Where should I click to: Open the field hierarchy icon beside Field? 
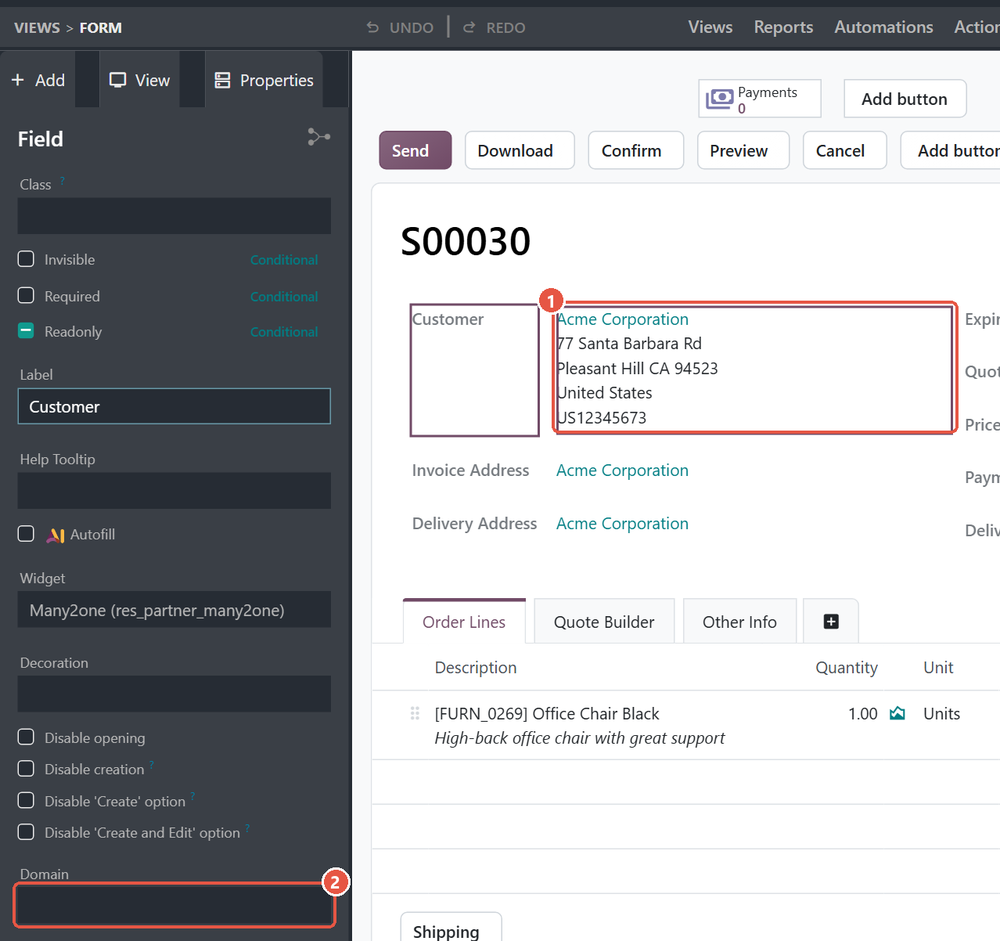[319, 137]
